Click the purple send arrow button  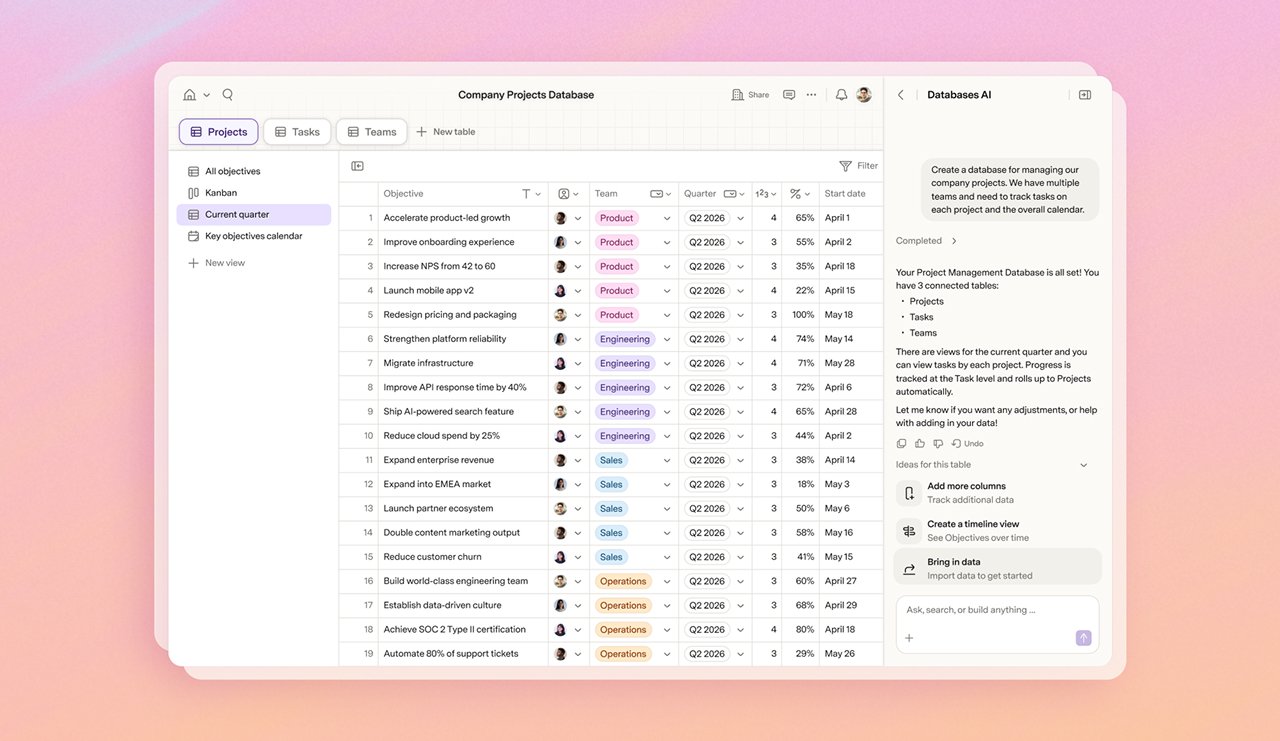[x=1083, y=638]
